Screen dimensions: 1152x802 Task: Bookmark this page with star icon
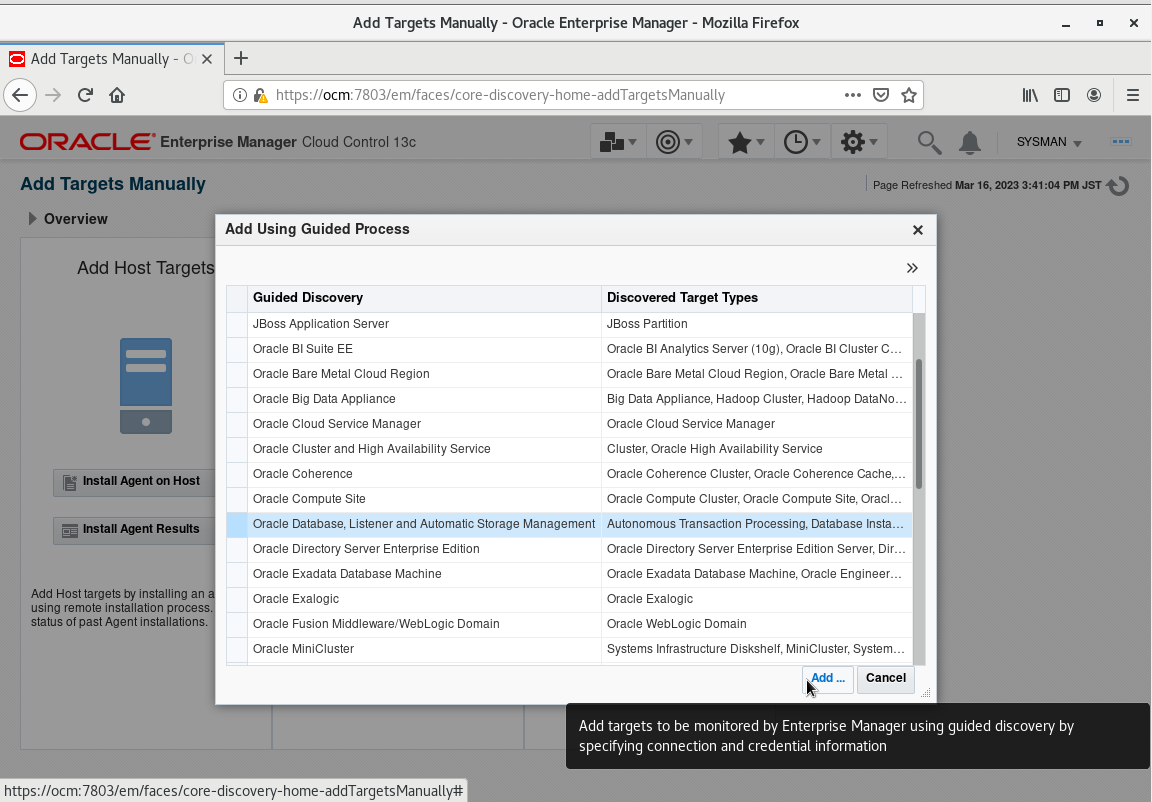(x=909, y=95)
